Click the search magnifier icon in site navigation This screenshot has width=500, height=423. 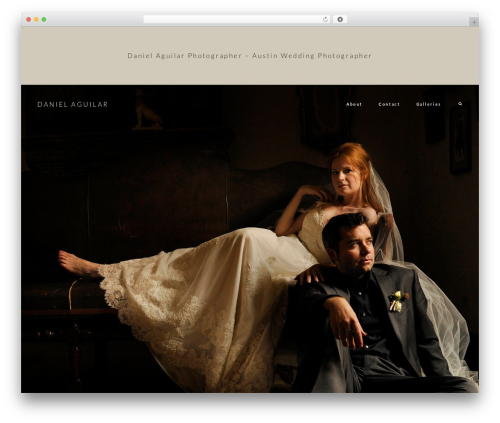460,104
